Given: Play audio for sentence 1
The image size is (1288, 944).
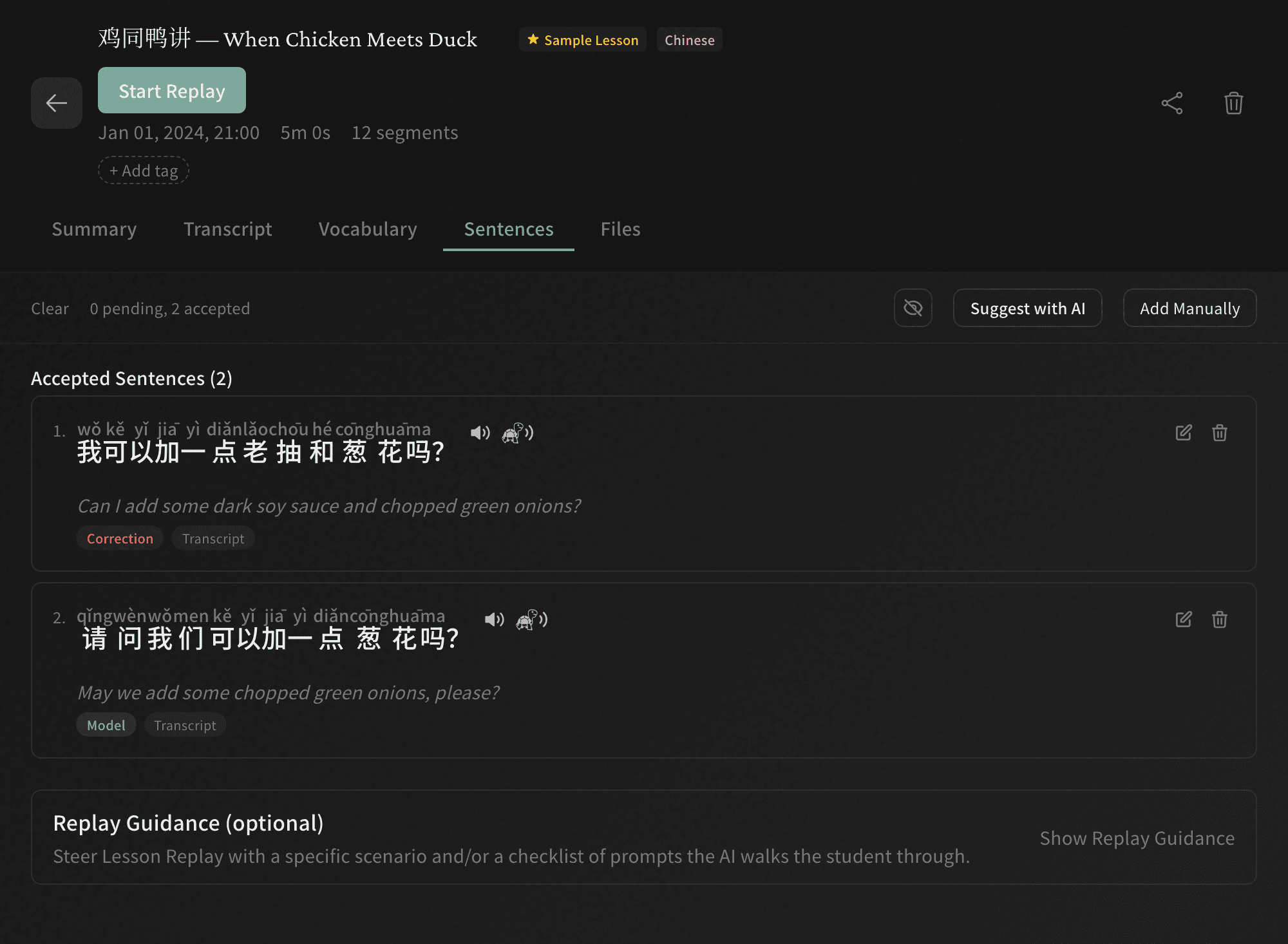Looking at the screenshot, I should pos(480,433).
